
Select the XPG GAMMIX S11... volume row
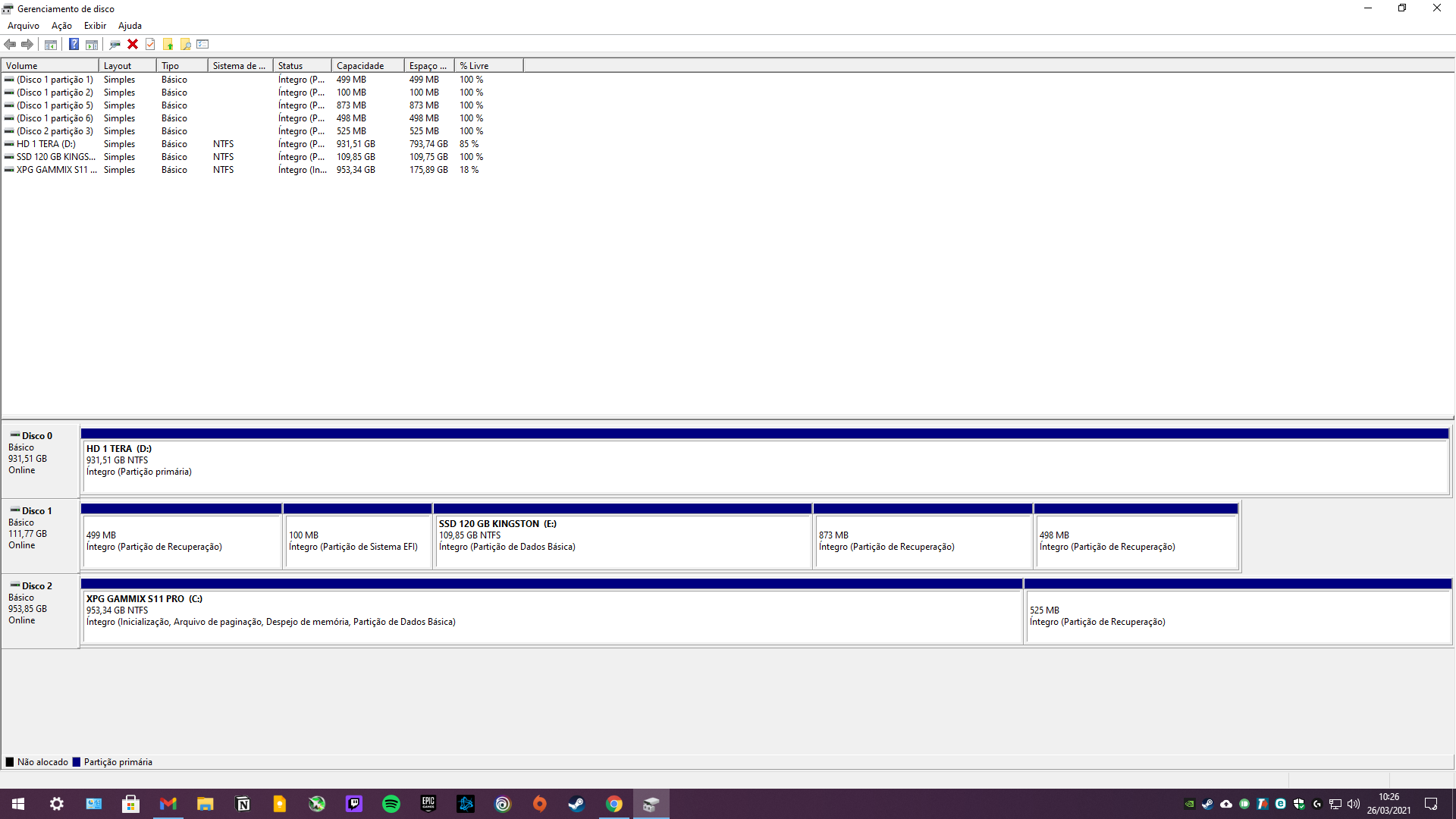pyautogui.click(x=262, y=170)
